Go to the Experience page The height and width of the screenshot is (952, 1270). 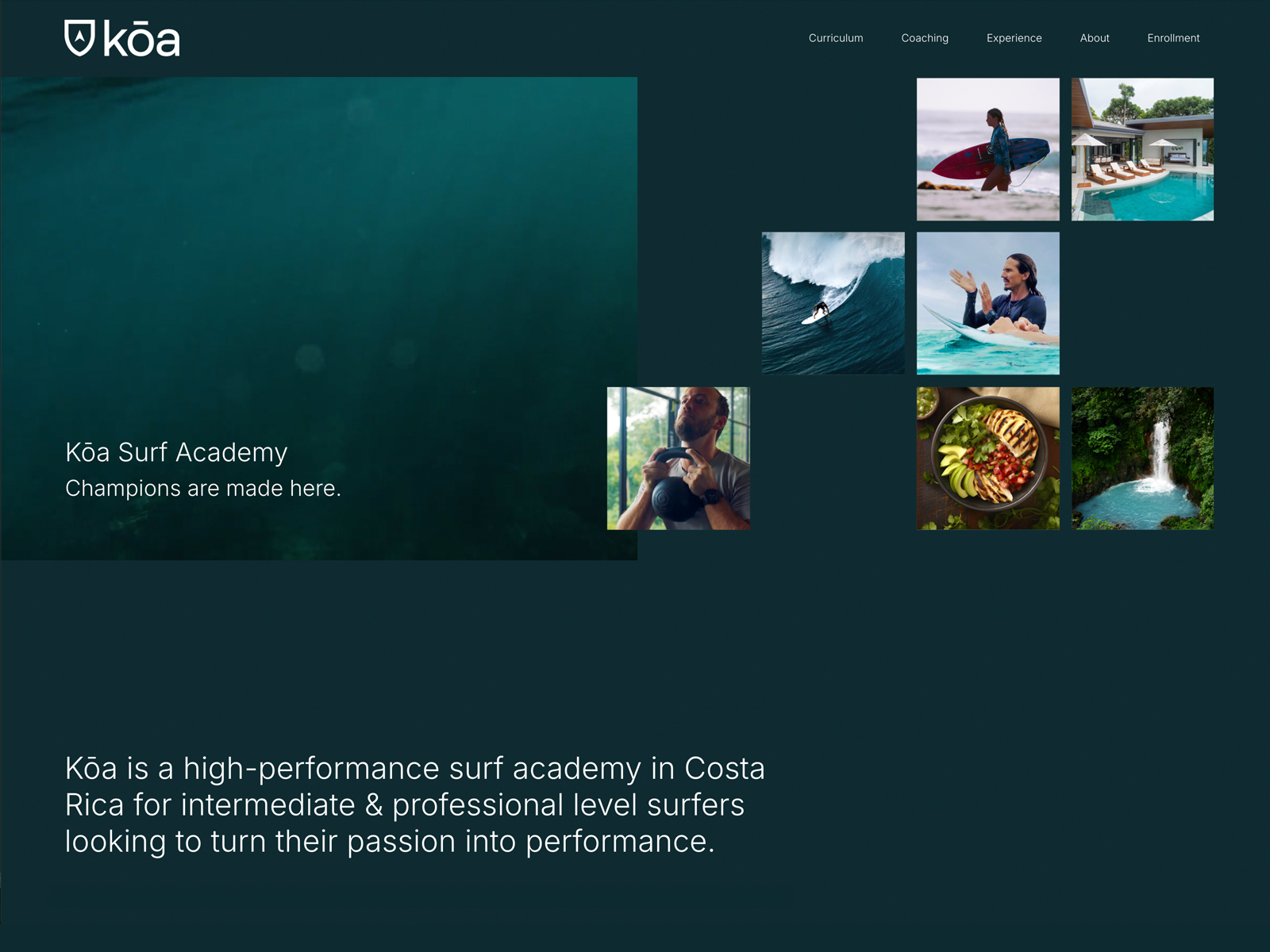pyautogui.click(x=1014, y=38)
